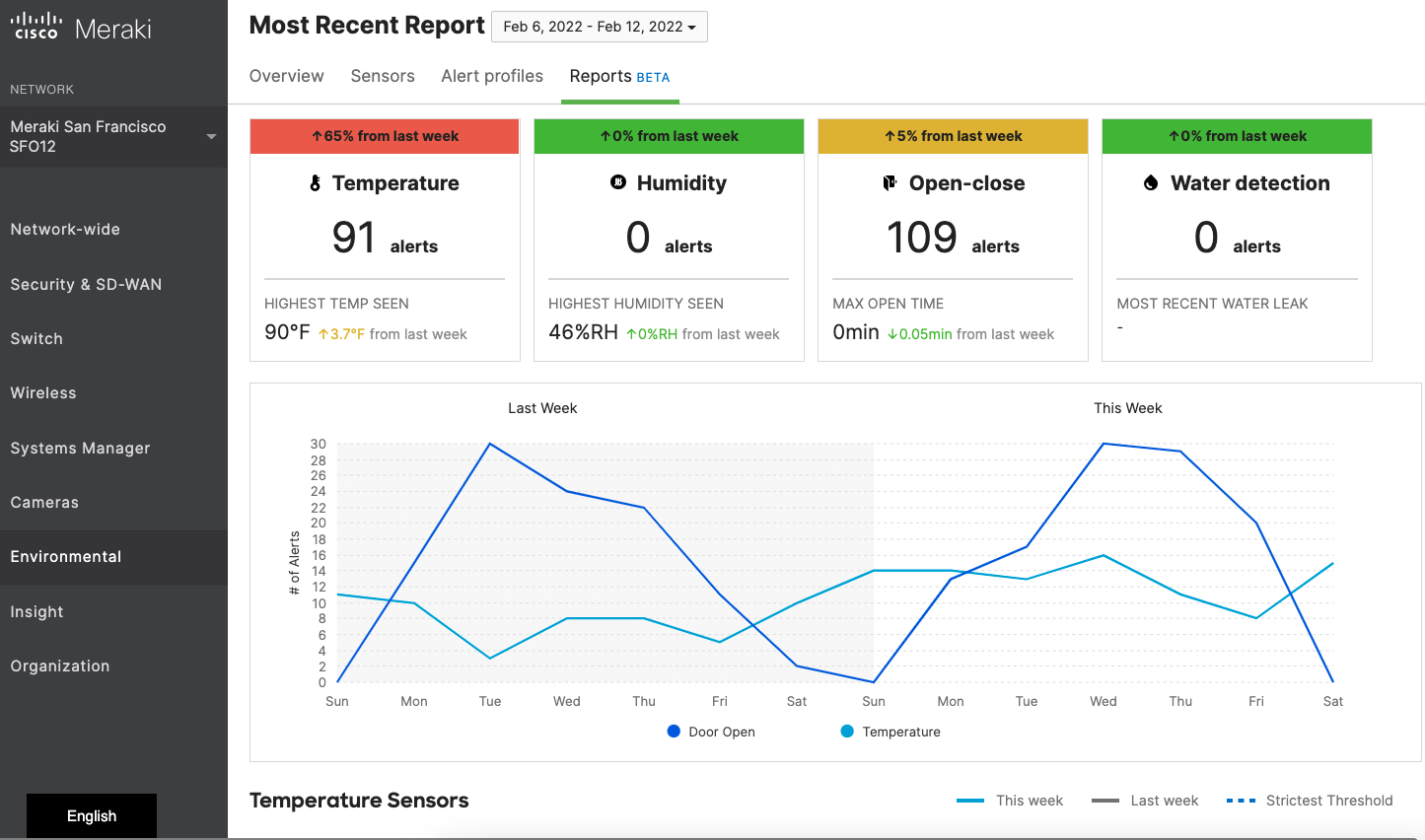This screenshot has height=840, width=1425.
Task: Open the Alert profiles tab
Action: click(x=492, y=76)
